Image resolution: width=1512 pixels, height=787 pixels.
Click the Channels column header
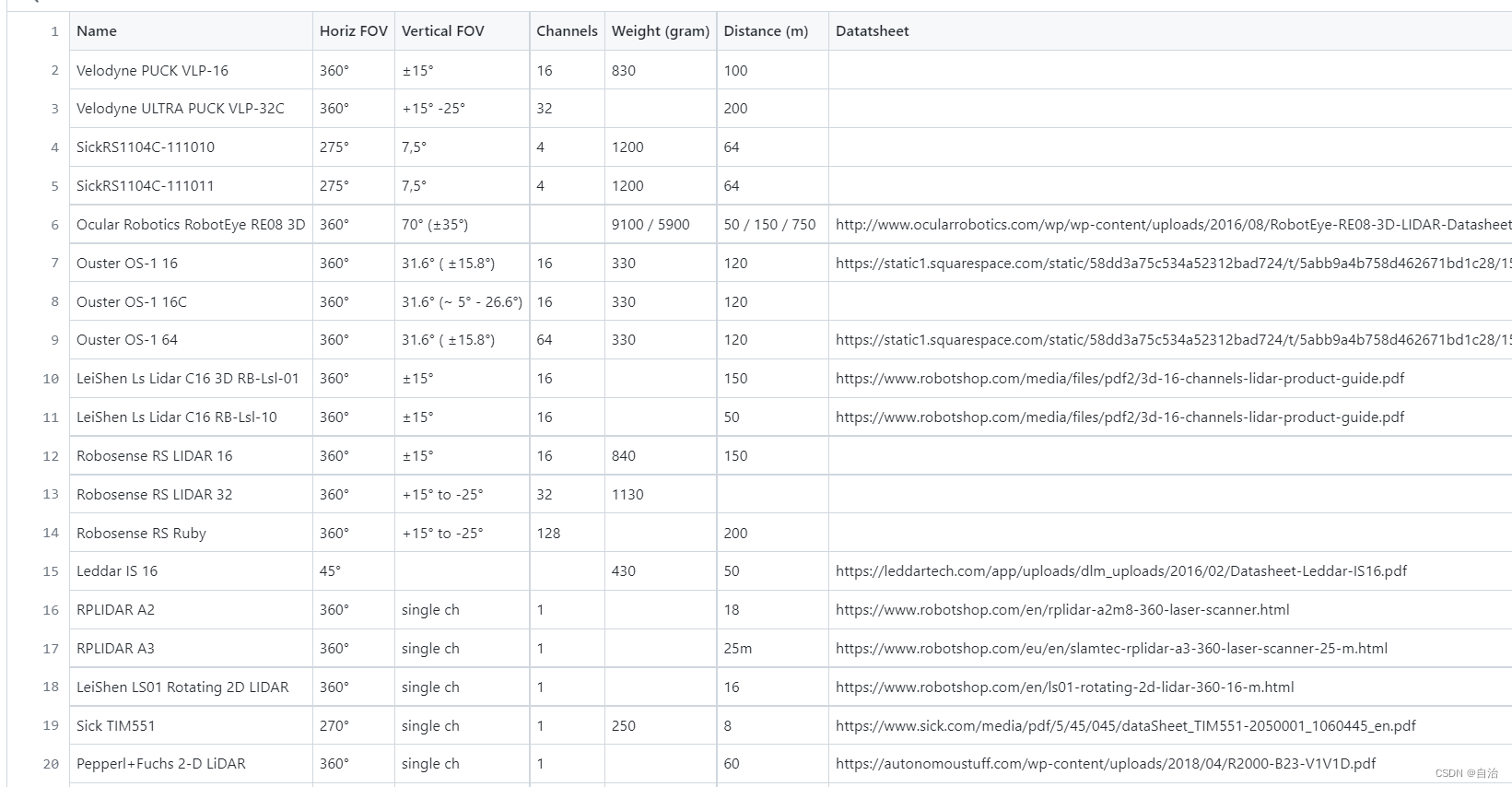click(x=567, y=31)
